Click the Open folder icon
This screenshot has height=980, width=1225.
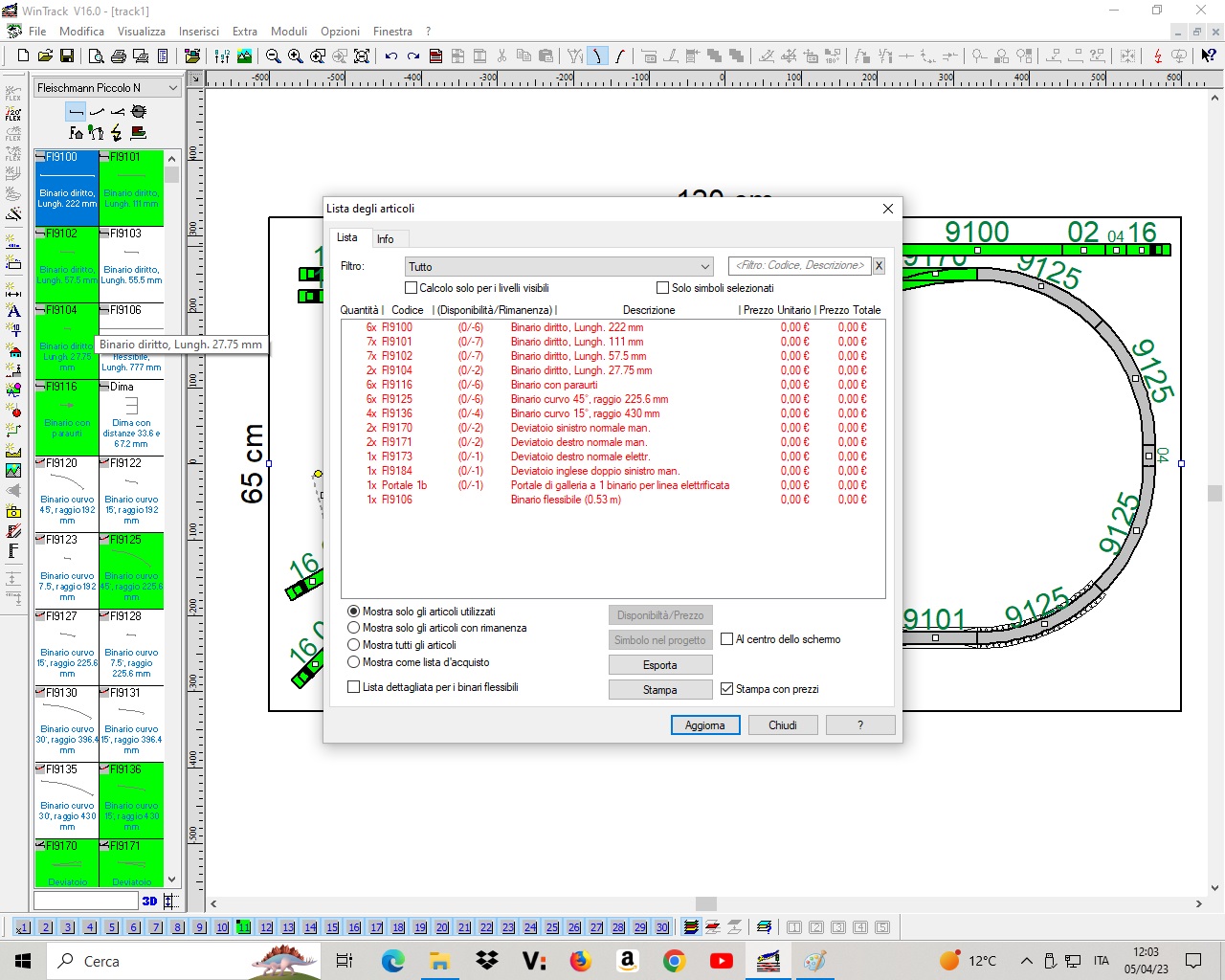click(x=45, y=56)
